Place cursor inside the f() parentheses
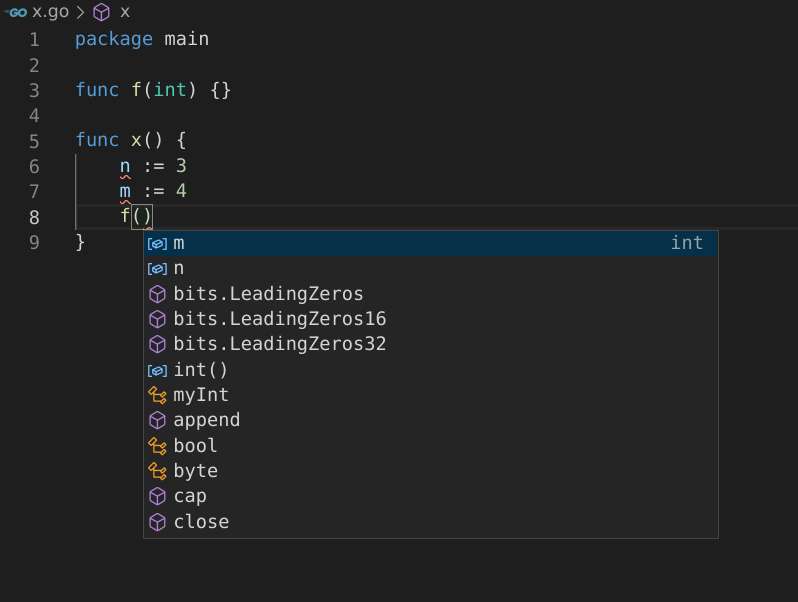This screenshot has height=602, width=798. pyautogui.click(x=142, y=216)
